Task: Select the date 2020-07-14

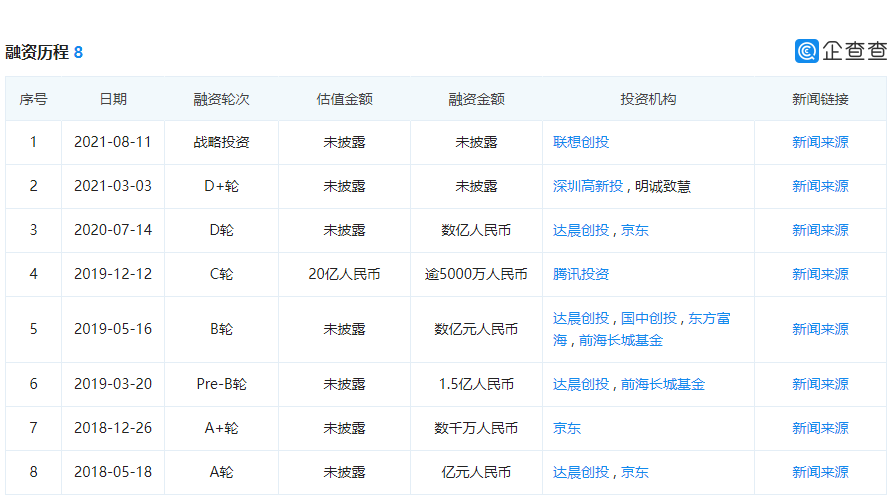Action: (113, 230)
